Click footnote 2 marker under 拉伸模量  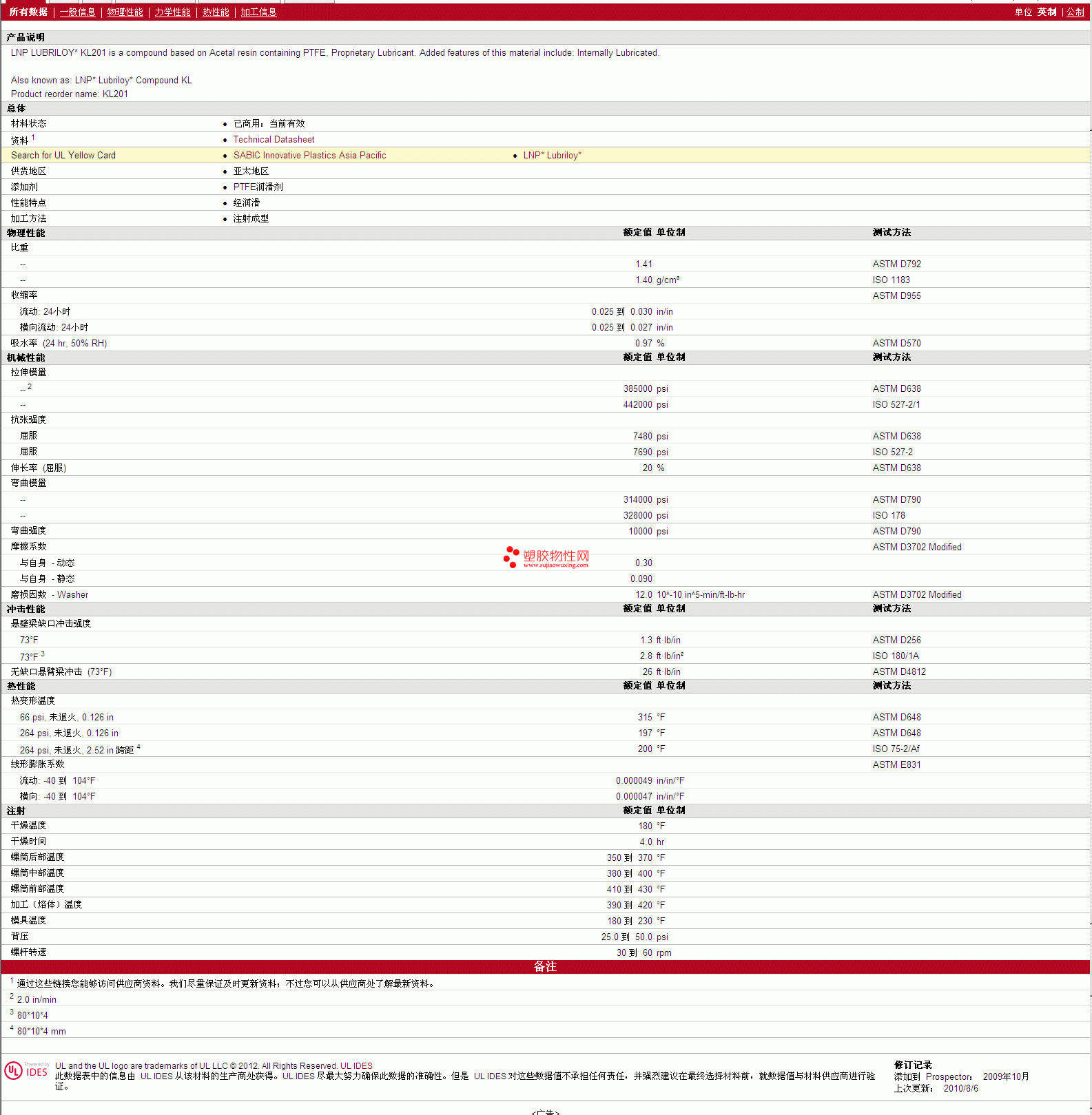pyautogui.click(x=30, y=387)
